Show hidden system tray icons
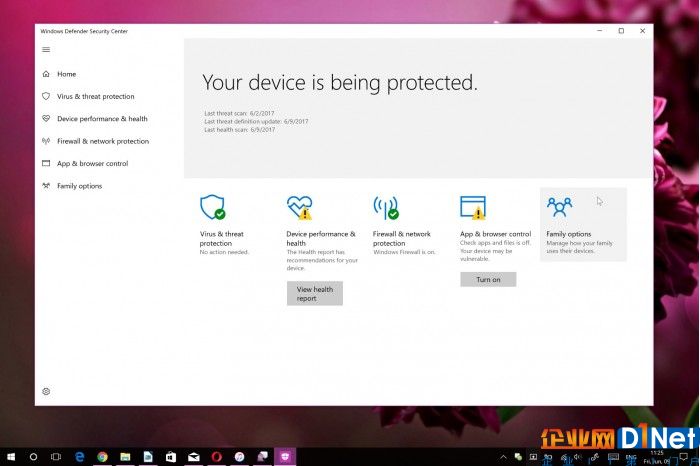700x466 pixels. point(503,457)
